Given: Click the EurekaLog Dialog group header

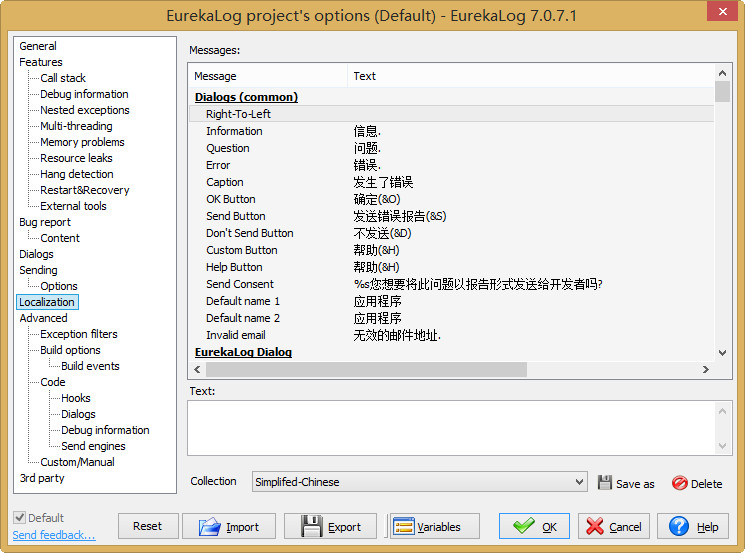Looking at the screenshot, I should 243,352.
